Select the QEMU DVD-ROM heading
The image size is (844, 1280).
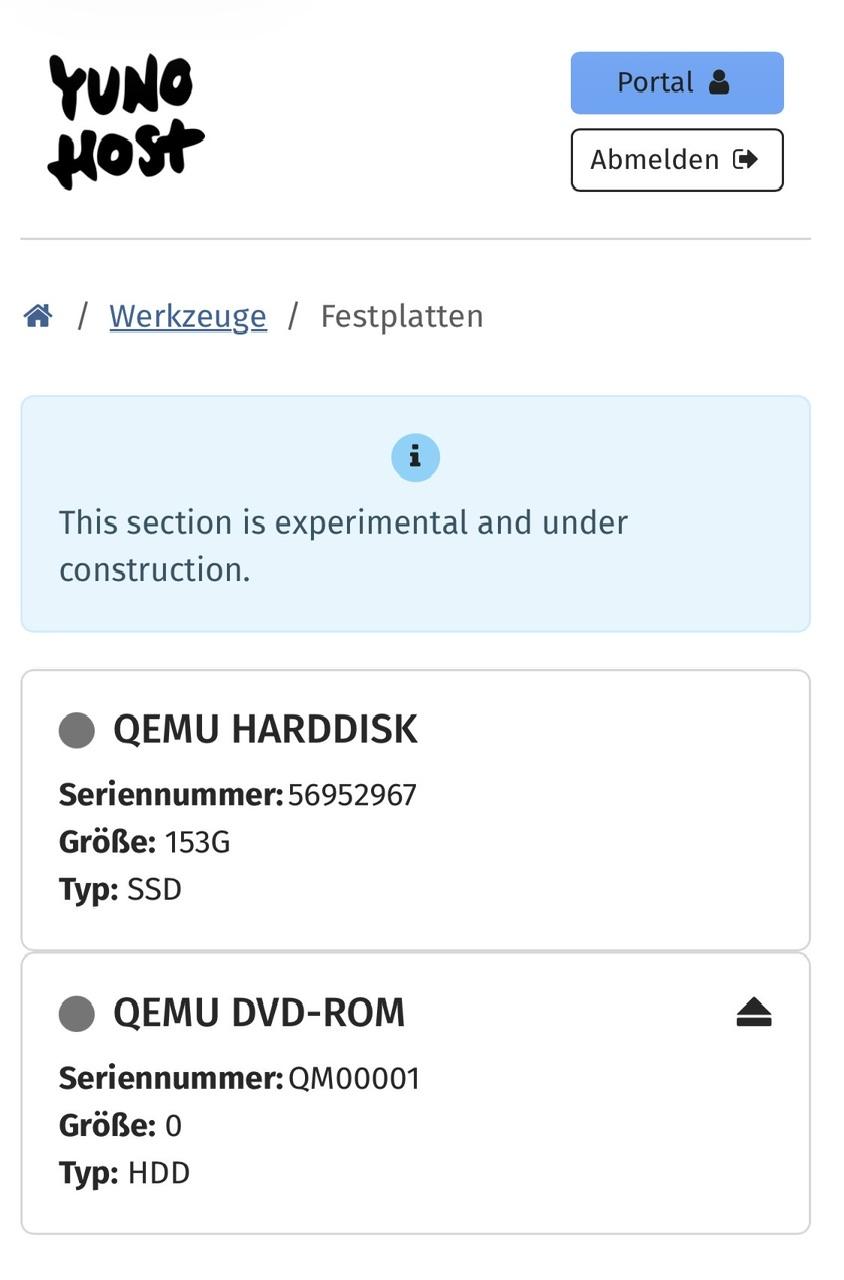pos(259,1013)
